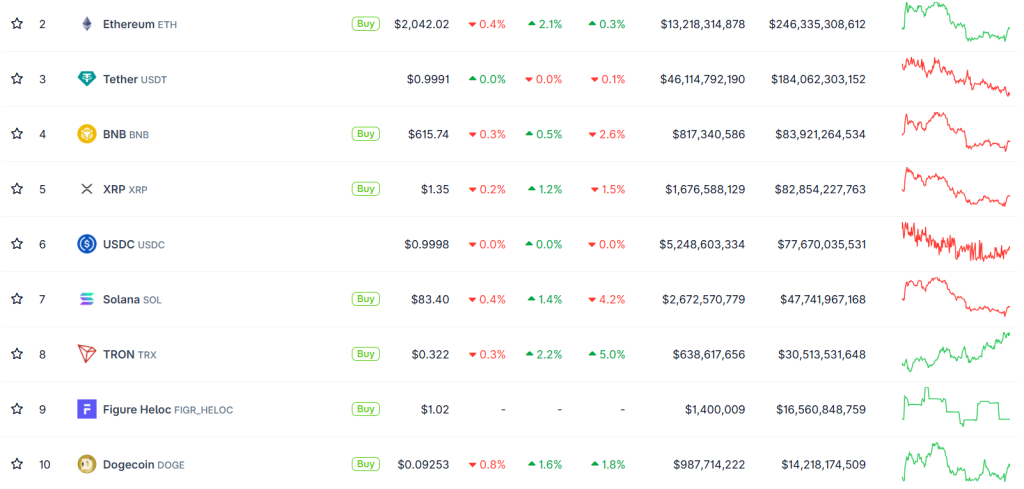The width and height of the screenshot is (1024, 489).
Task: Open the Ethereum 7-day sparkline chart
Action: point(956,22)
